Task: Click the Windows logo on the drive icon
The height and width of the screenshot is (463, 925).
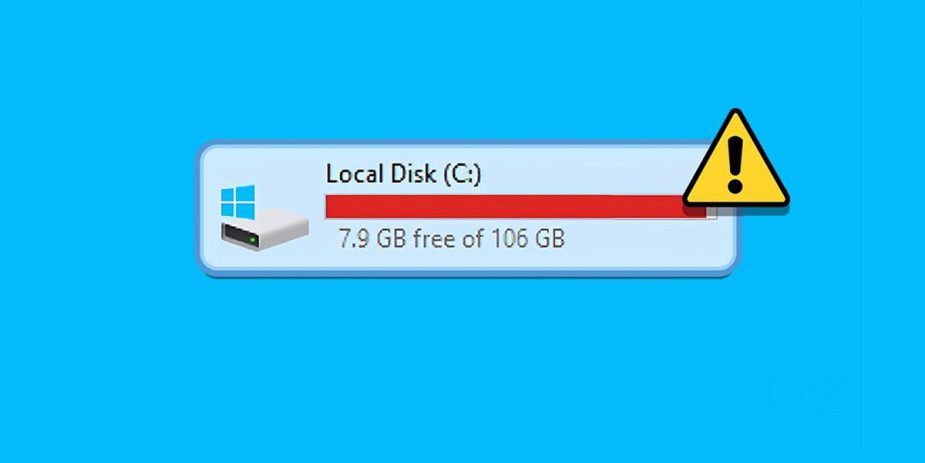Action: pos(238,202)
